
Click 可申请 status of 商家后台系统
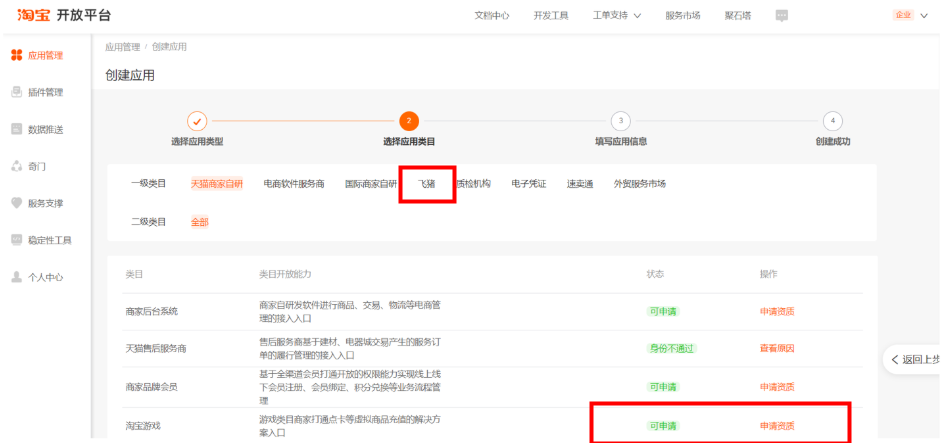[663, 311]
